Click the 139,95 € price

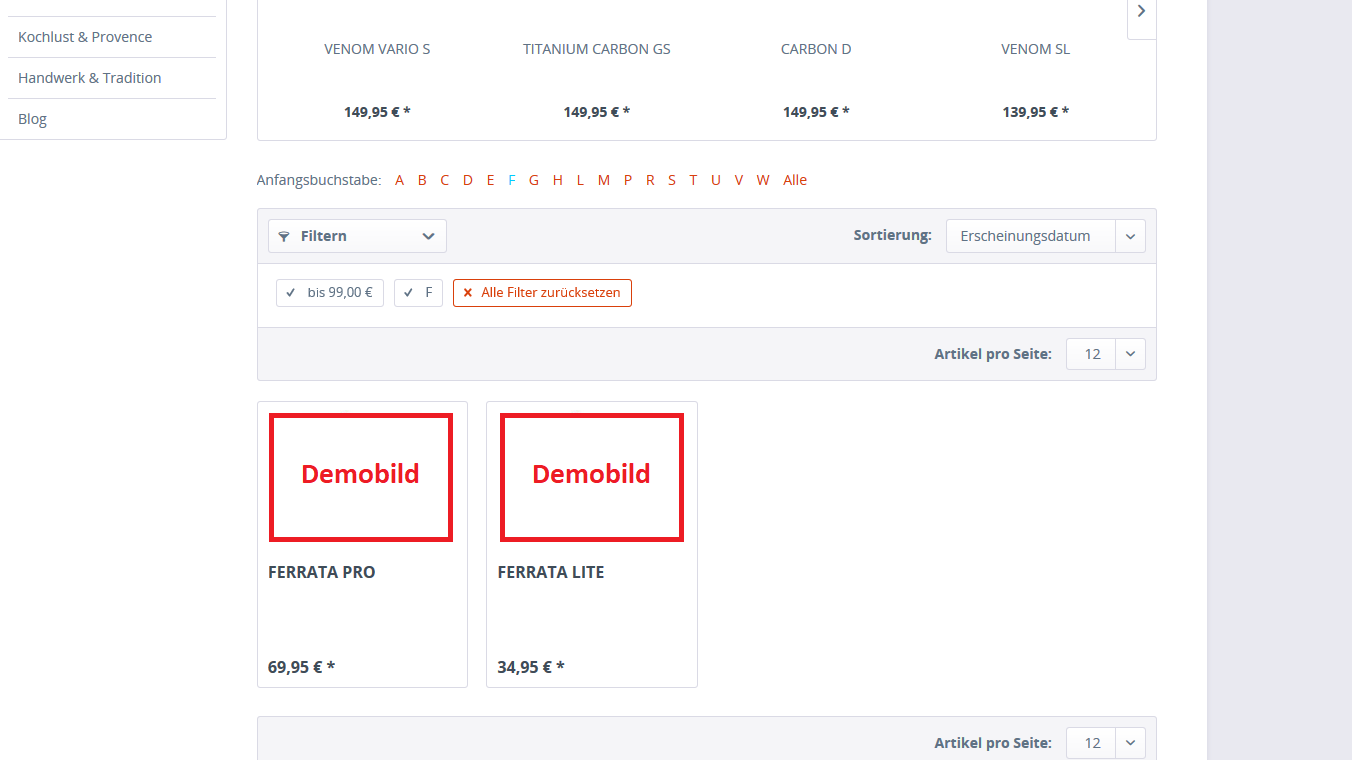click(1035, 112)
